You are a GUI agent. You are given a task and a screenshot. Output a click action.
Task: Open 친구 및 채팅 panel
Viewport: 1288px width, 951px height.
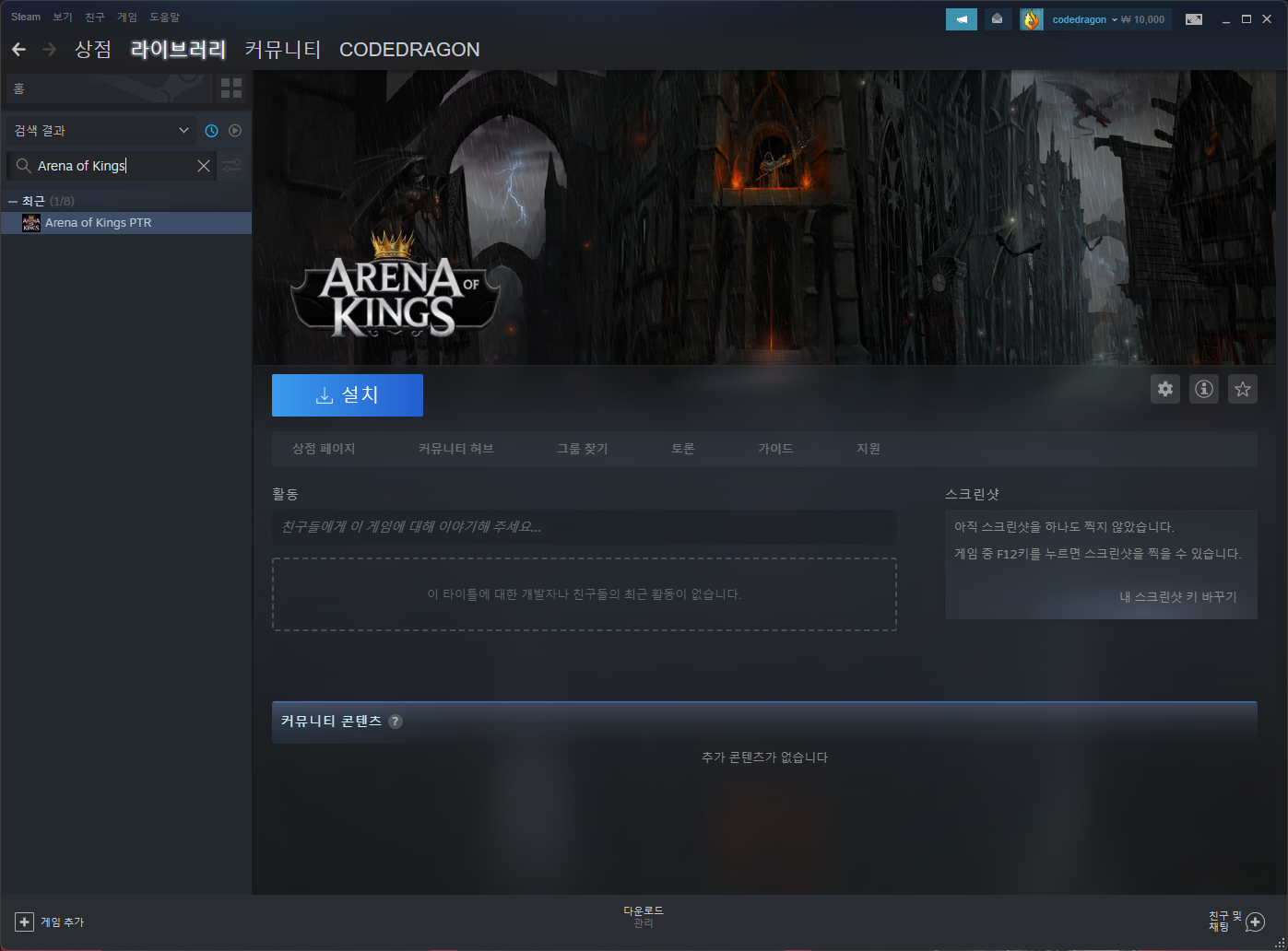click(1237, 922)
